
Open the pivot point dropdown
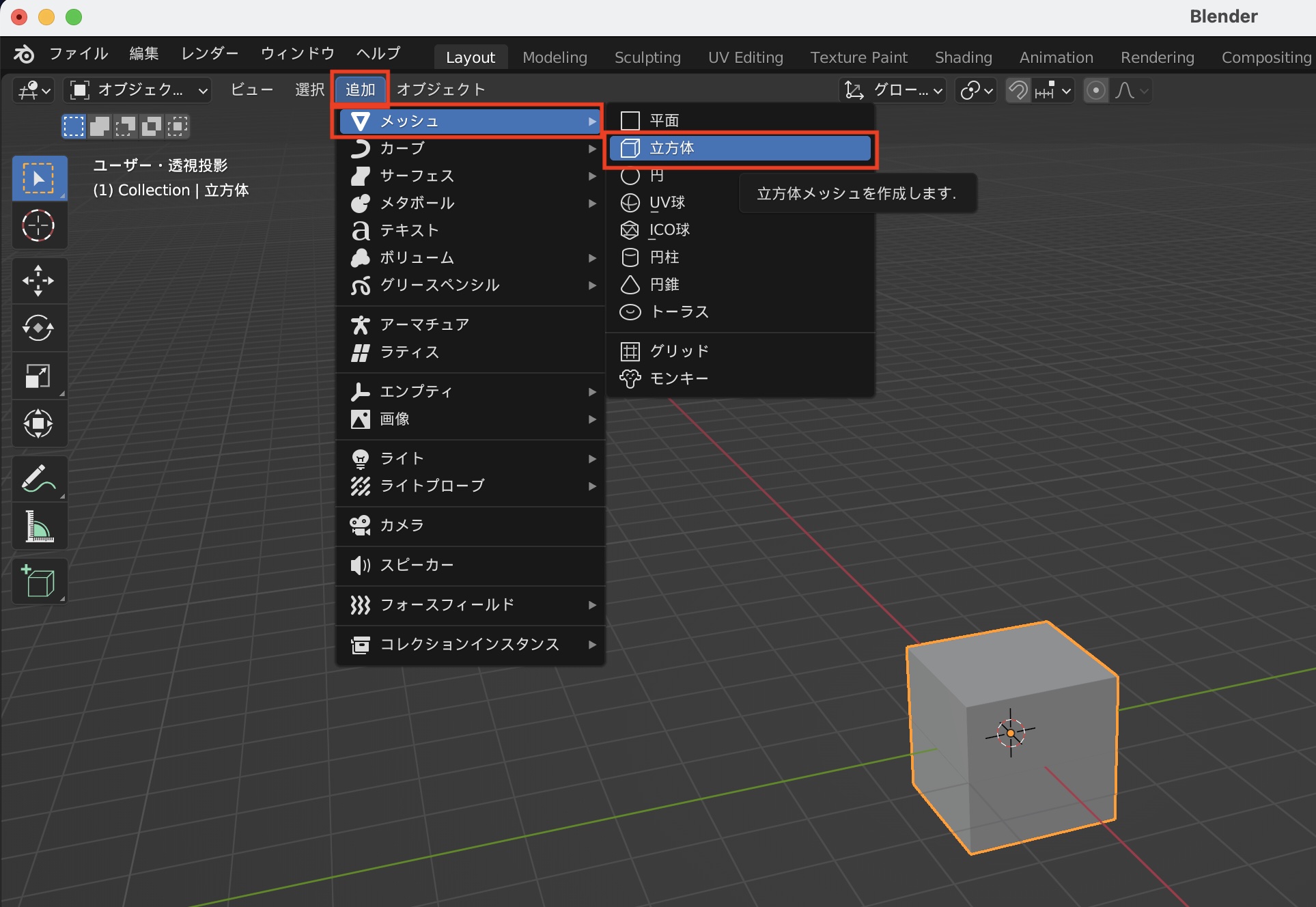click(977, 90)
